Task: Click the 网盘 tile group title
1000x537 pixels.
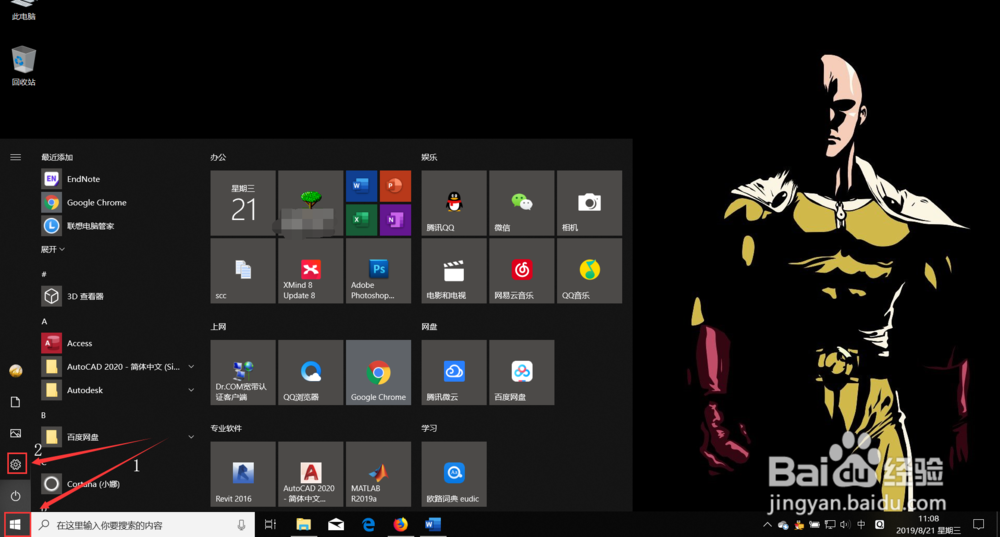Action: click(429, 327)
